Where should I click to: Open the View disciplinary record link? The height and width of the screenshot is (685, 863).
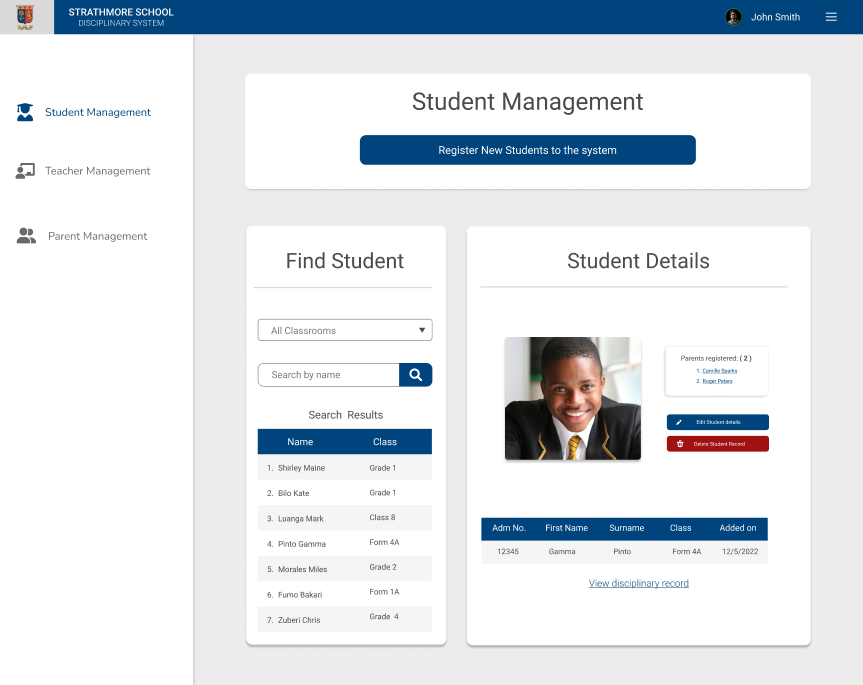pyautogui.click(x=638, y=583)
